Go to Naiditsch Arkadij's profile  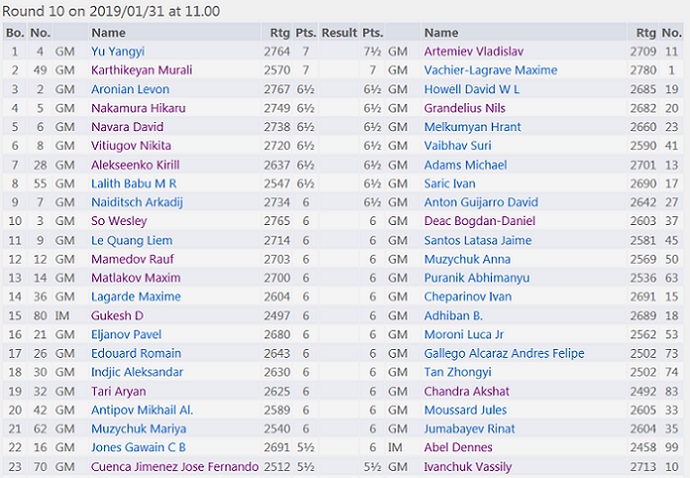tap(138, 202)
